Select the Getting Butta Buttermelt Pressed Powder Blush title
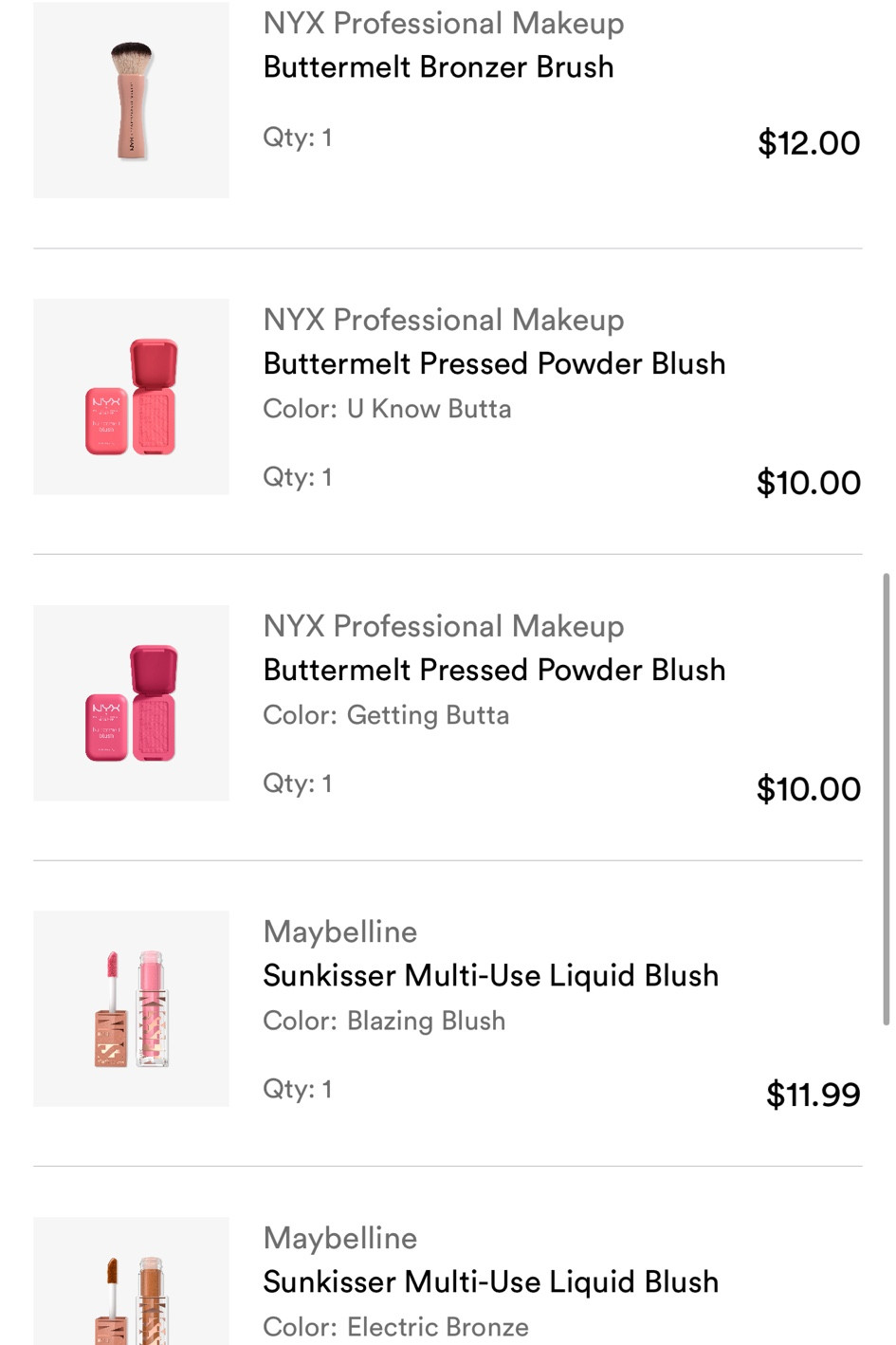Viewport: 896px width, 1345px height. [x=494, y=670]
